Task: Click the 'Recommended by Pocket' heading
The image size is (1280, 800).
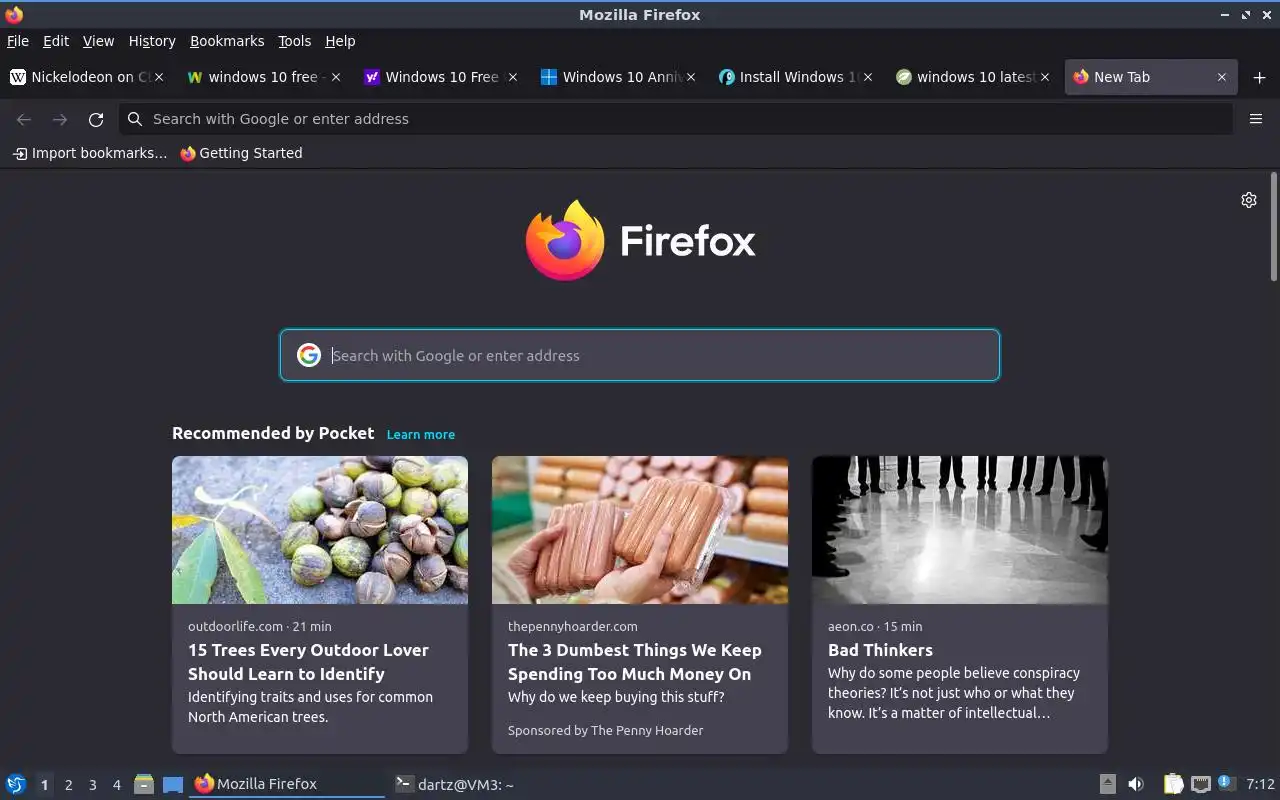Action: (273, 433)
